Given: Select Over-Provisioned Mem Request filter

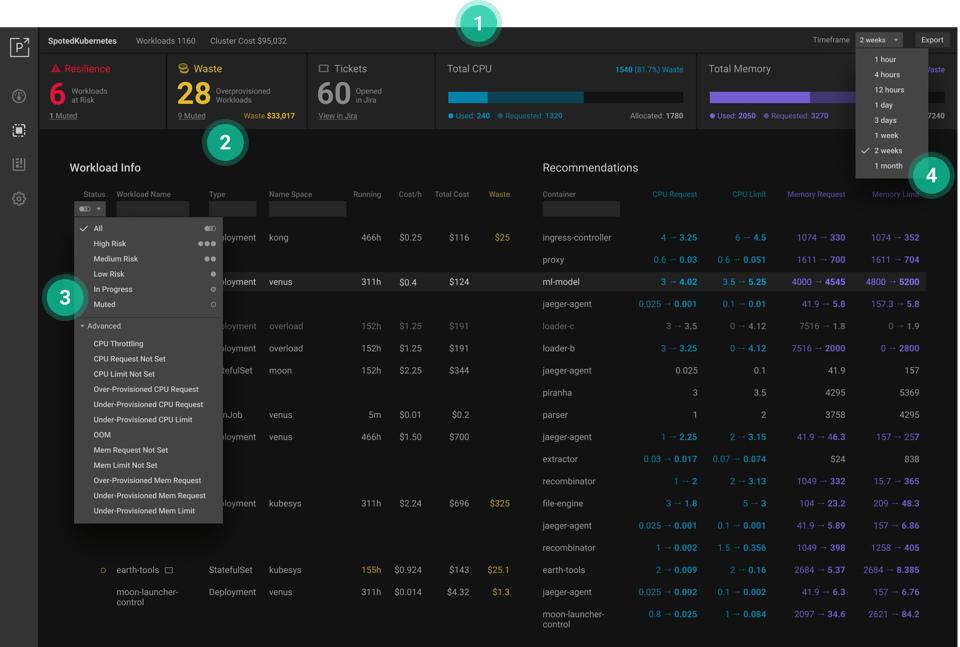Looking at the screenshot, I should 148,481.
